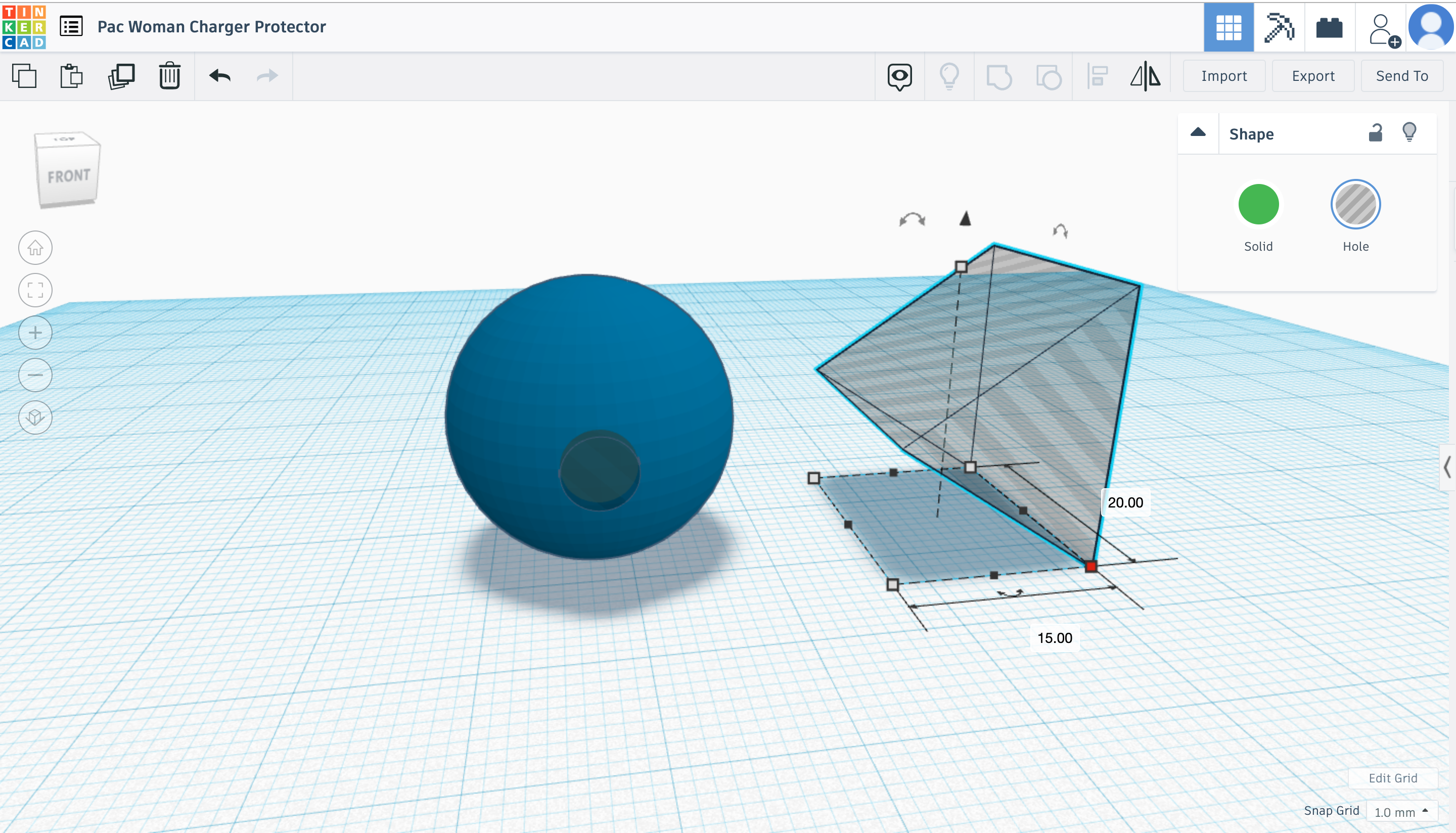This screenshot has height=833, width=1456.
Task: Click the Duplicate and repeat icon
Action: point(121,76)
